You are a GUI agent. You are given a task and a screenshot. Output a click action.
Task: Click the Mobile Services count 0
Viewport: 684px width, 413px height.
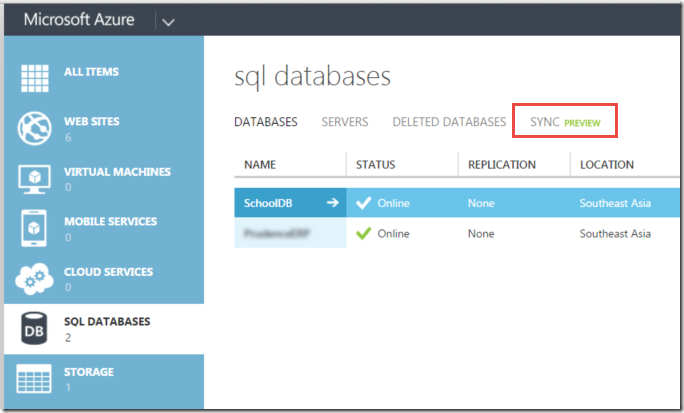(68, 237)
